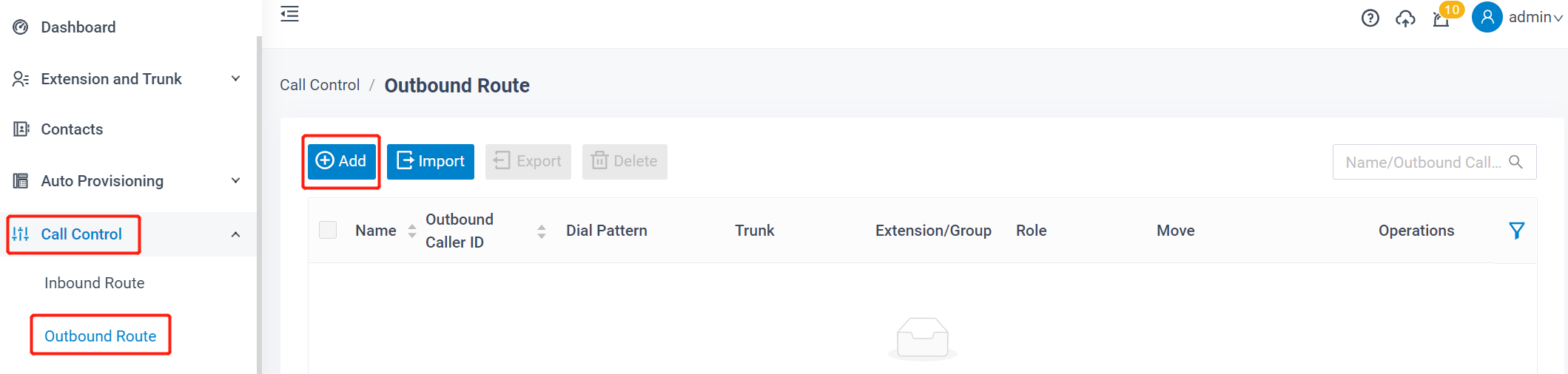This screenshot has height=374, width=1568.
Task: Open the column filter funnel icon
Action: click(x=1516, y=231)
